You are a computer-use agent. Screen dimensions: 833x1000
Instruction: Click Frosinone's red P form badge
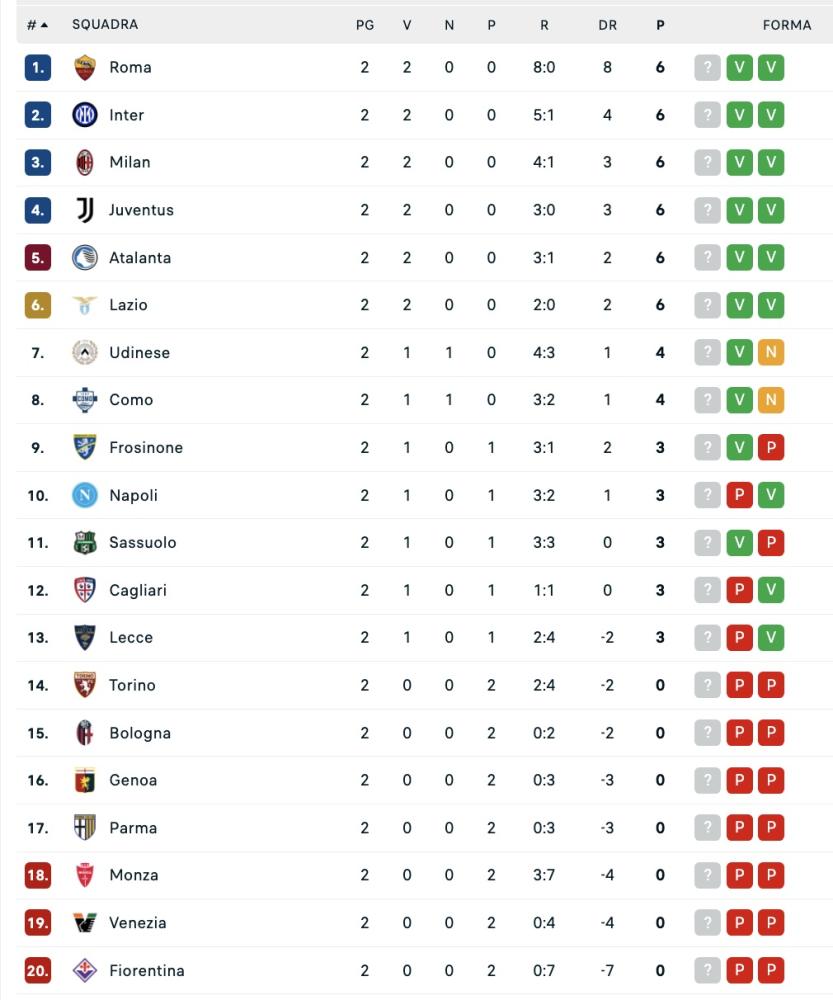[770, 447]
